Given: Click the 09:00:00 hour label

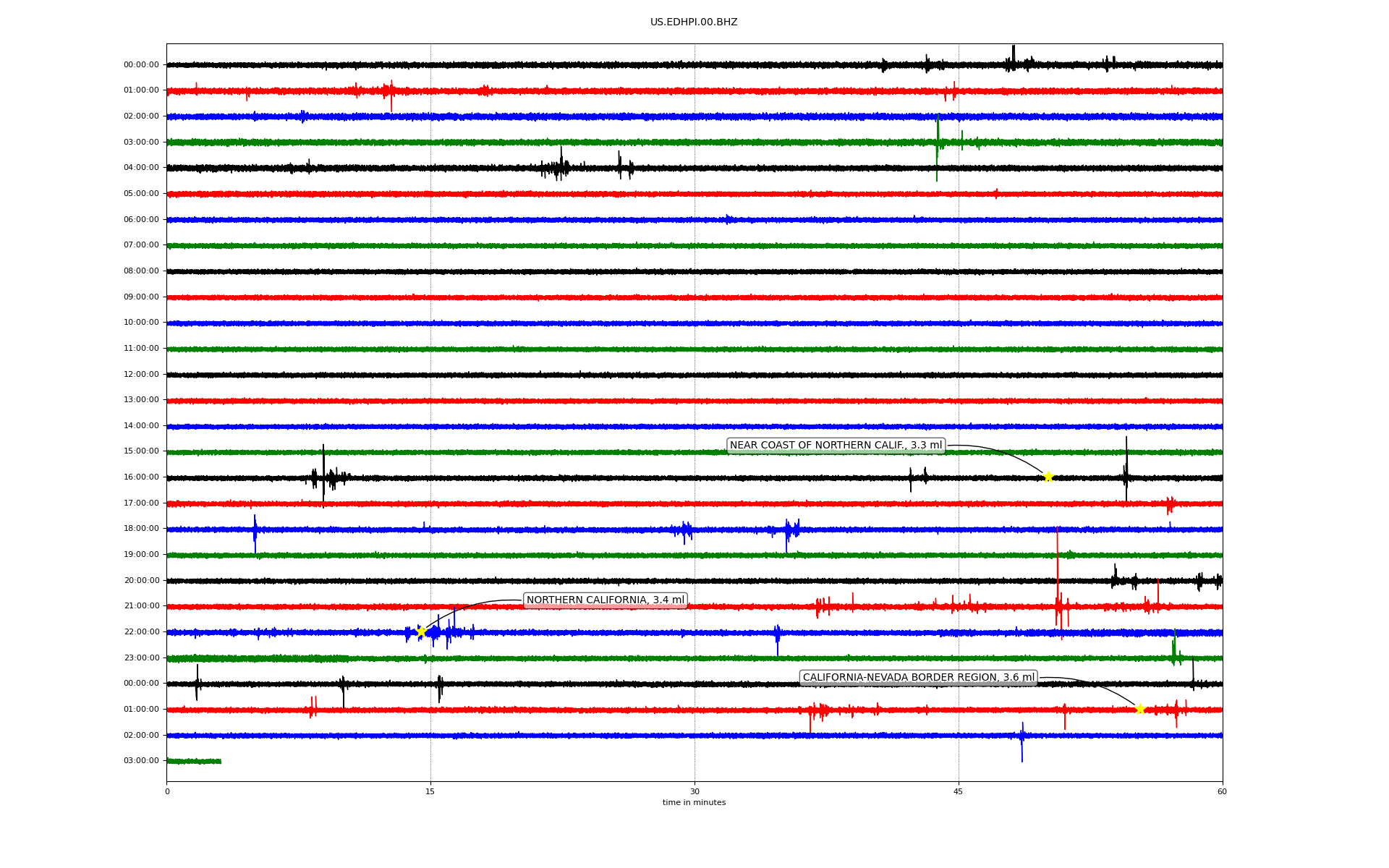Looking at the screenshot, I should pyautogui.click(x=141, y=297).
